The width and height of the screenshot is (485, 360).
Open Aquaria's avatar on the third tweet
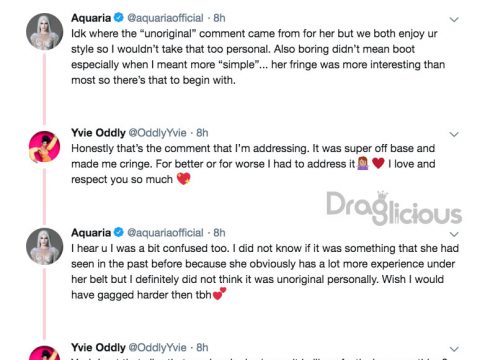[x=45, y=246]
